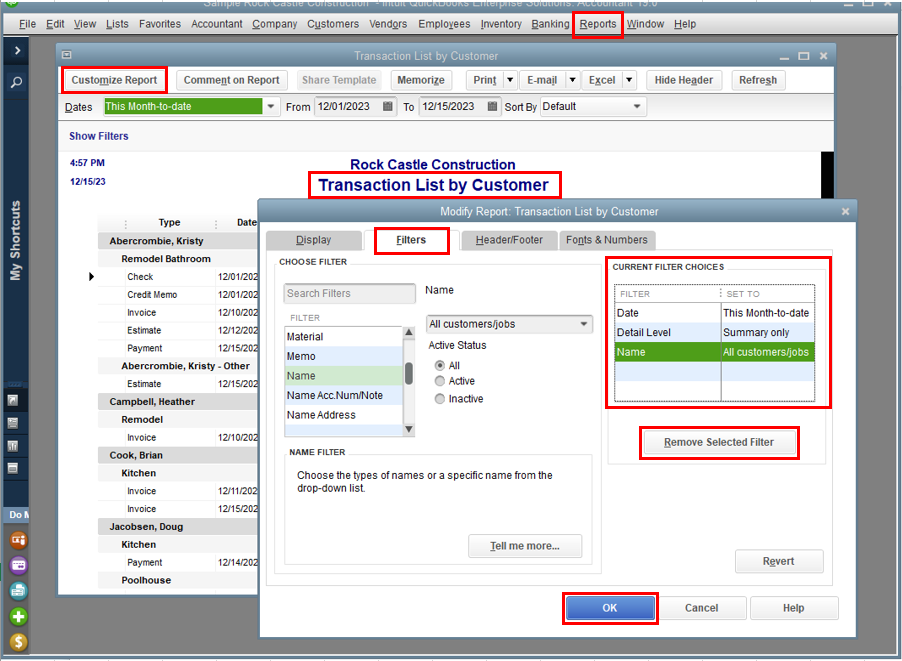Screen dimensions: 902x661
Task: Click the sidebar window panel icon
Action: coord(13,468)
